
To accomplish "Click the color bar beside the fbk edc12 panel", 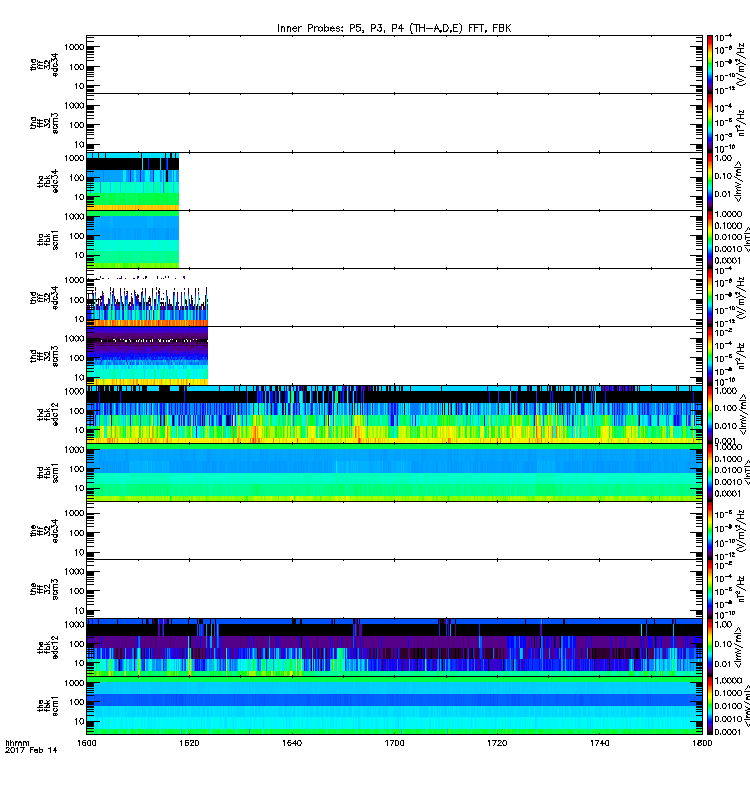I will [710, 647].
